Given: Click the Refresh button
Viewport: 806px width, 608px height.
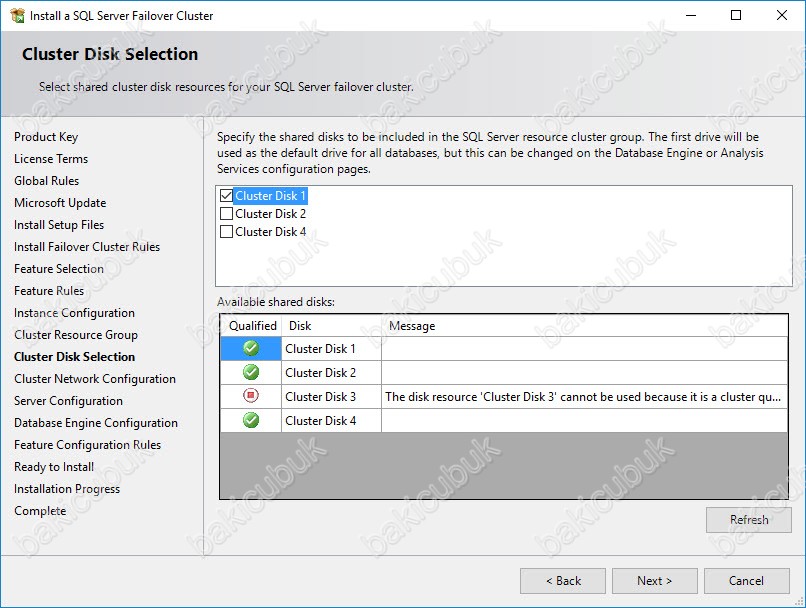Looking at the screenshot, I should click(748, 520).
